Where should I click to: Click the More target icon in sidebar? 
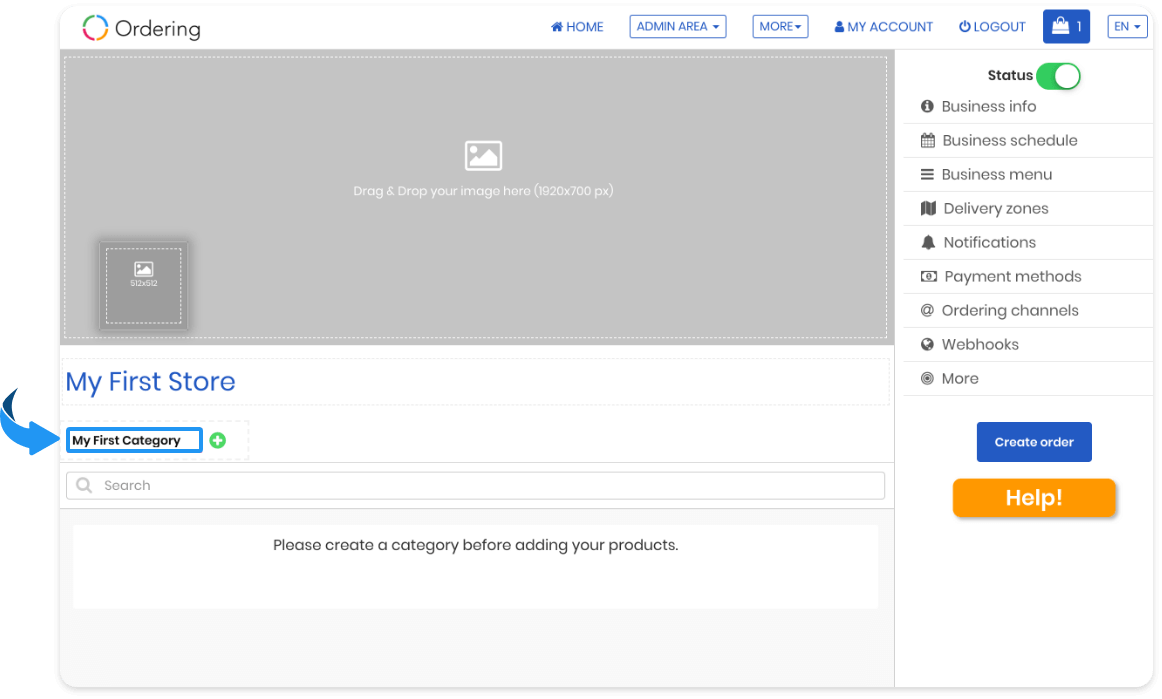pos(927,378)
